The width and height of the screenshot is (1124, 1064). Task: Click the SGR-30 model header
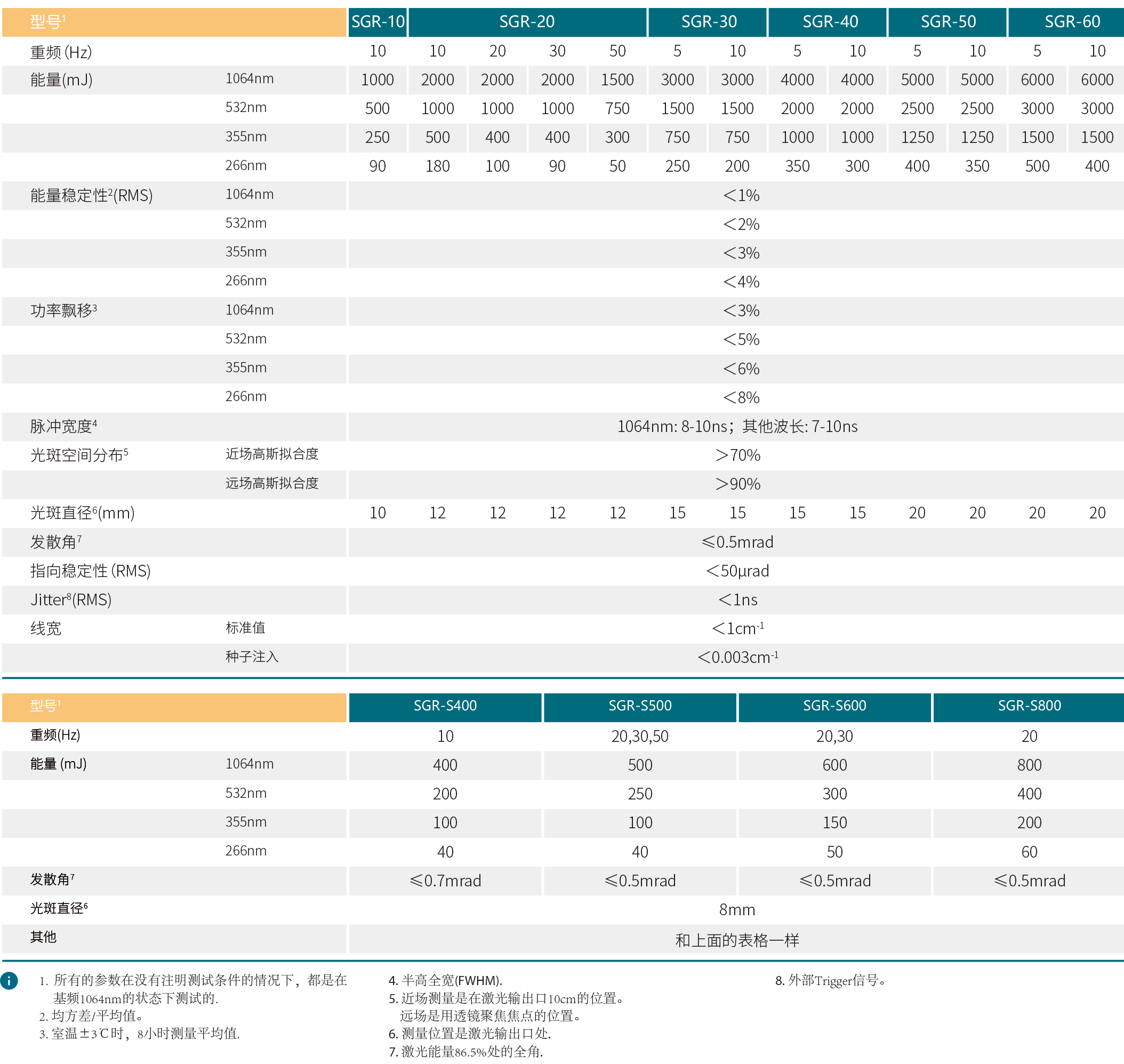708,22
